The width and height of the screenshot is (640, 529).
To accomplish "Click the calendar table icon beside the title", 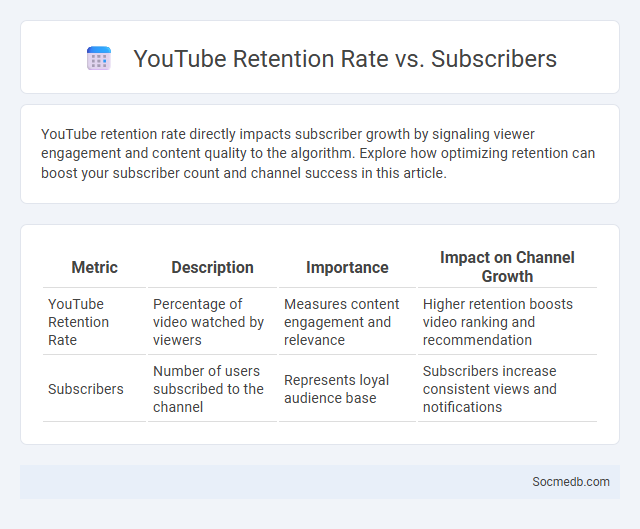I will click(99, 58).
